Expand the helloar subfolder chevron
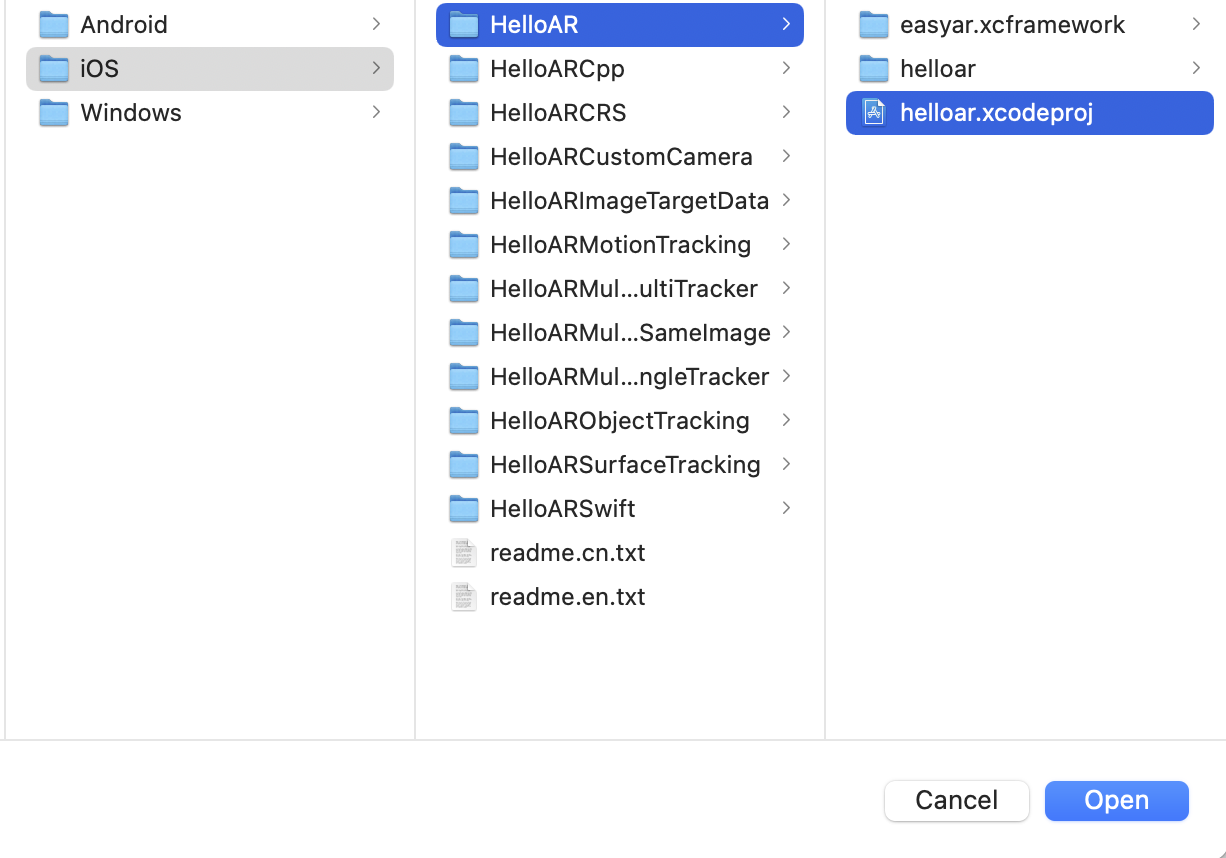The image size is (1226, 858). [x=1196, y=68]
